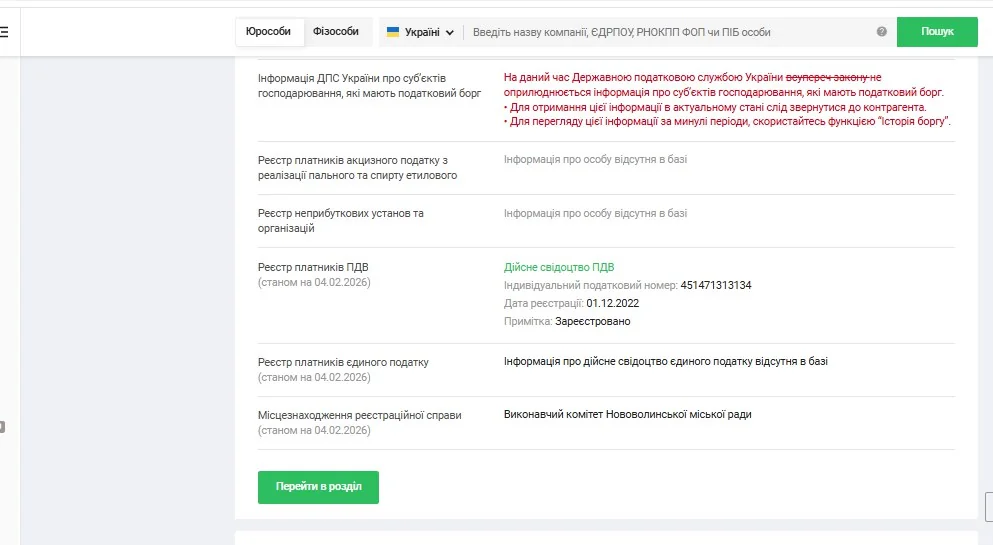Click the Реєстр платників єдиного податку label

[342, 362]
